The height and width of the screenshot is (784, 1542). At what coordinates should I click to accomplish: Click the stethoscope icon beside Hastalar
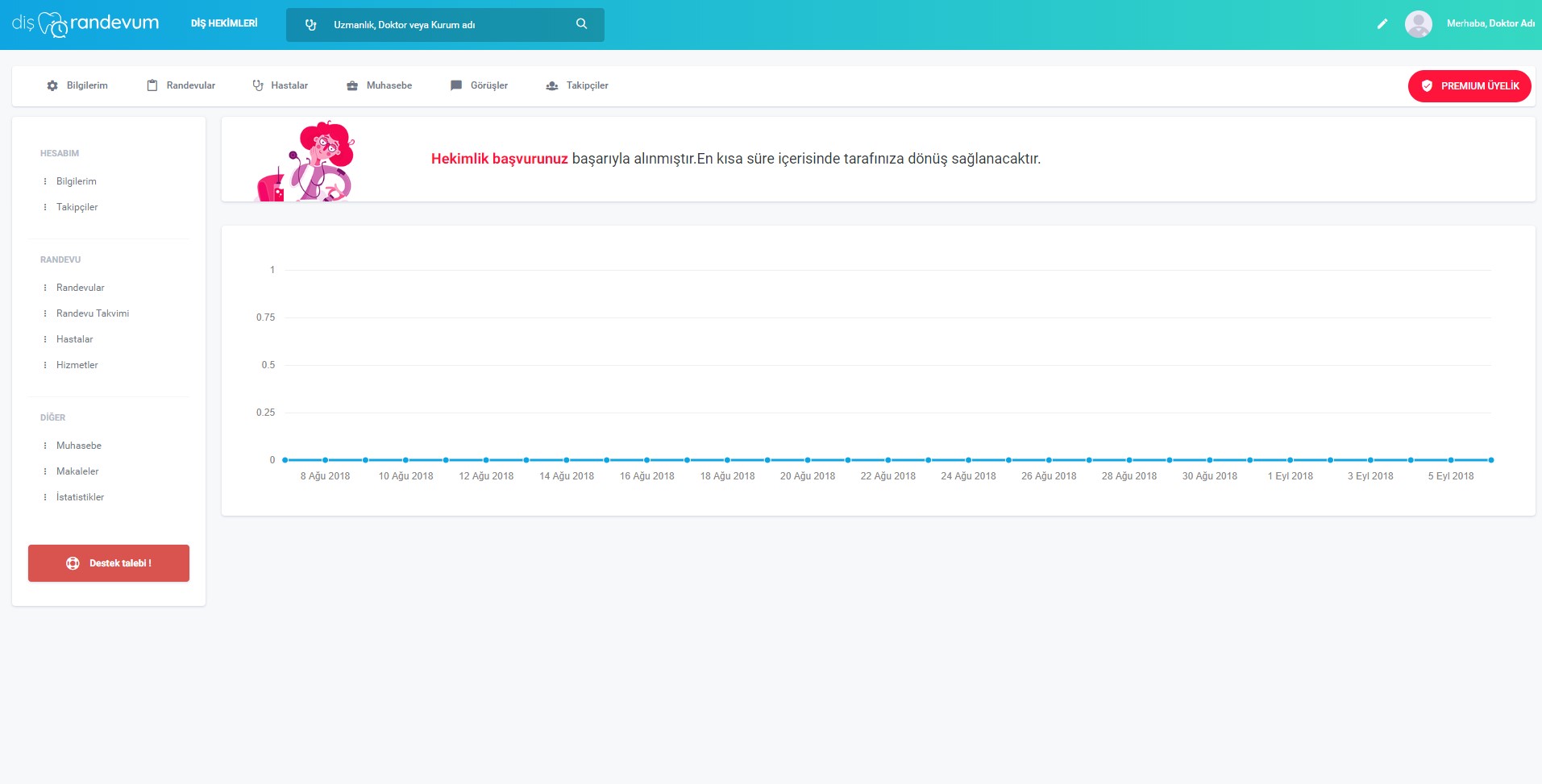[x=258, y=85]
